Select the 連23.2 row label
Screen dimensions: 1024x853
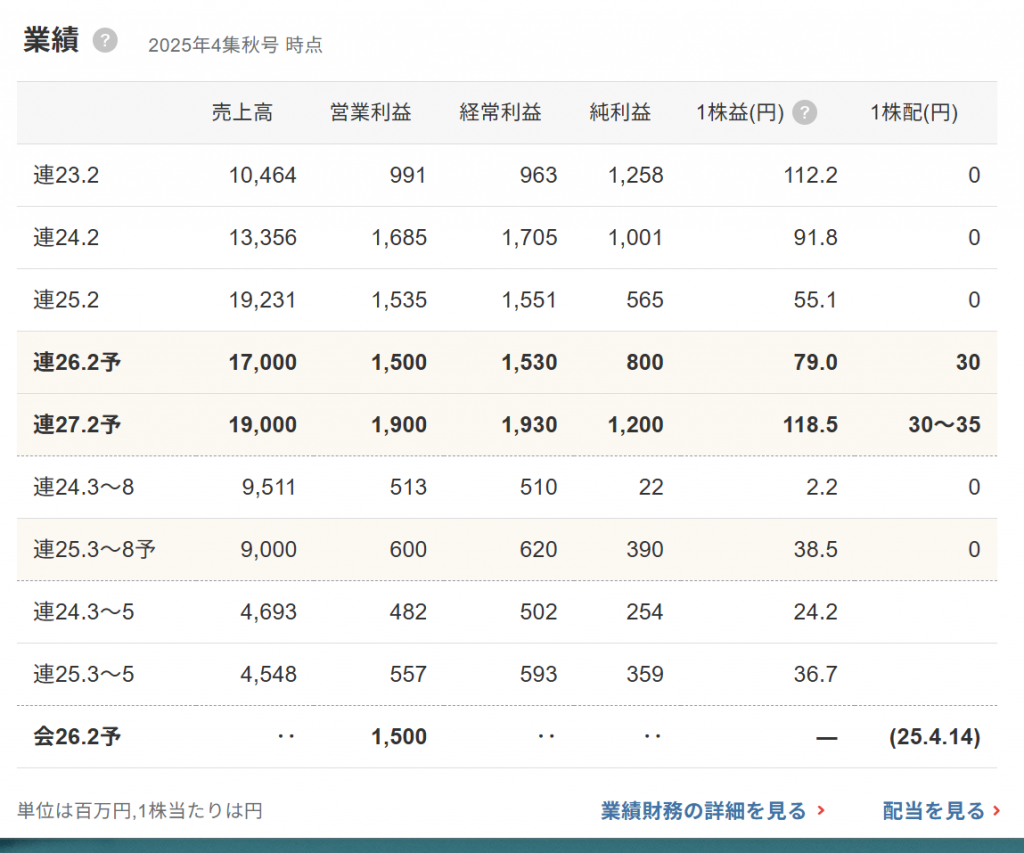click(66, 176)
